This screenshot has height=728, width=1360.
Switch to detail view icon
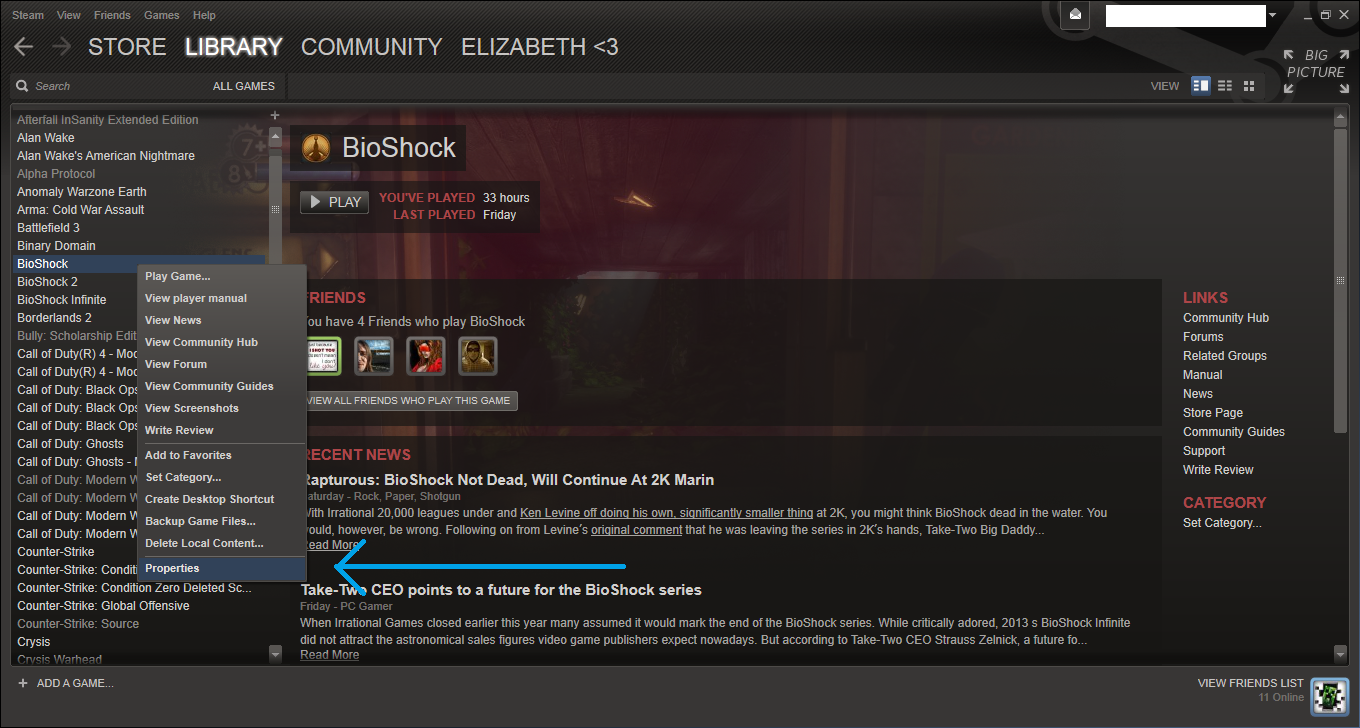pyautogui.click(x=1201, y=86)
